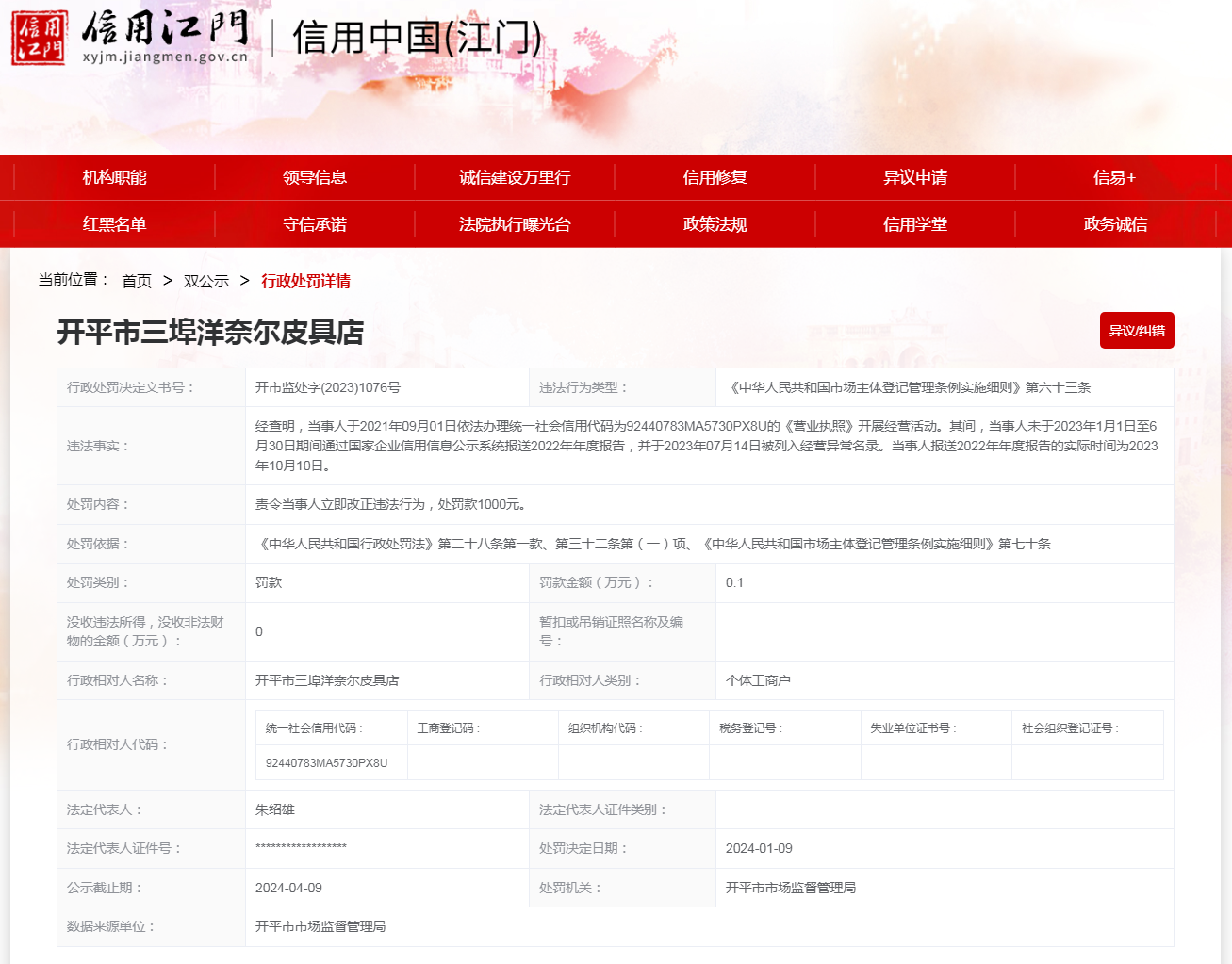
Task: Click the publicity deadline 2024-04-09
Action: pyautogui.click(x=288, y=888)
